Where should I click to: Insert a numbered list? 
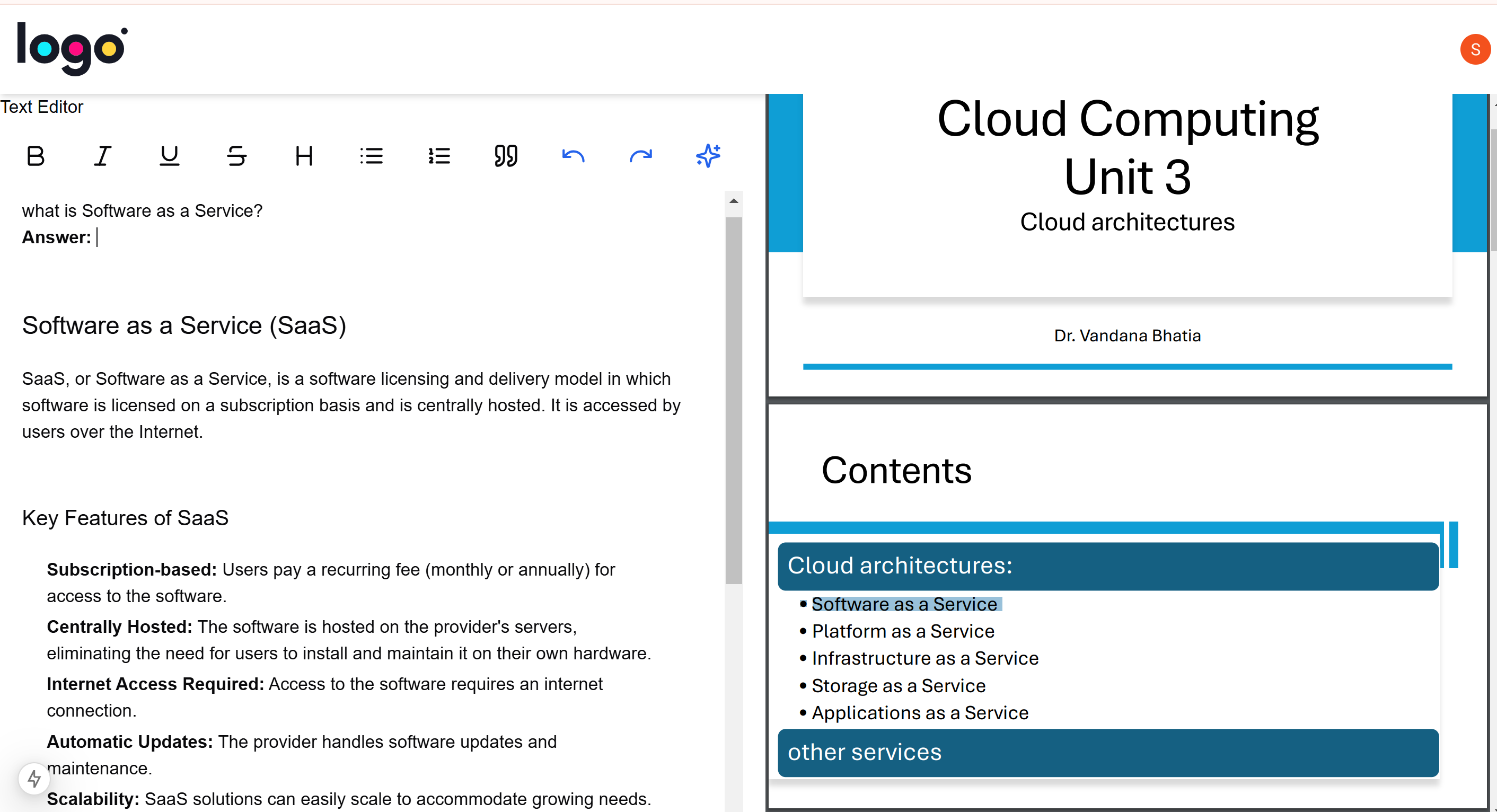coord(439,156)
